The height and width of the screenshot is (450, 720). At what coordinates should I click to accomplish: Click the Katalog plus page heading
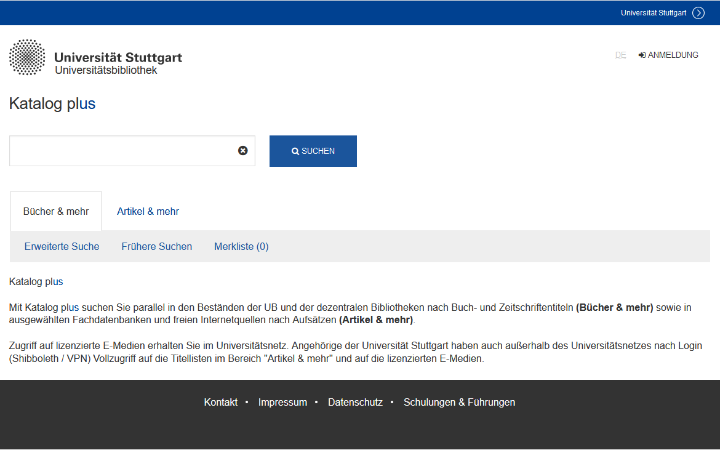pyautogui.click(x=52, y=103)
